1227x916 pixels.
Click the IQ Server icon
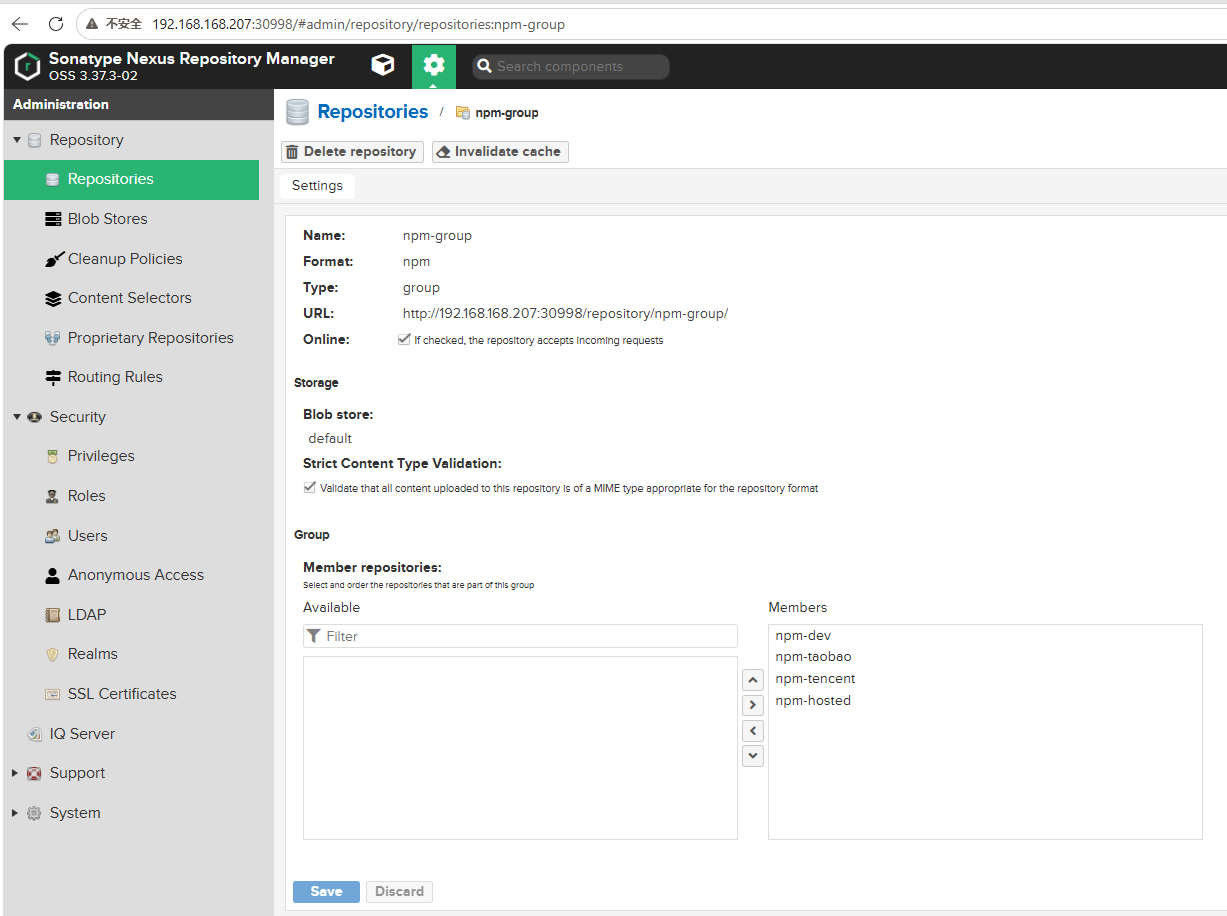tap(35, 734)
